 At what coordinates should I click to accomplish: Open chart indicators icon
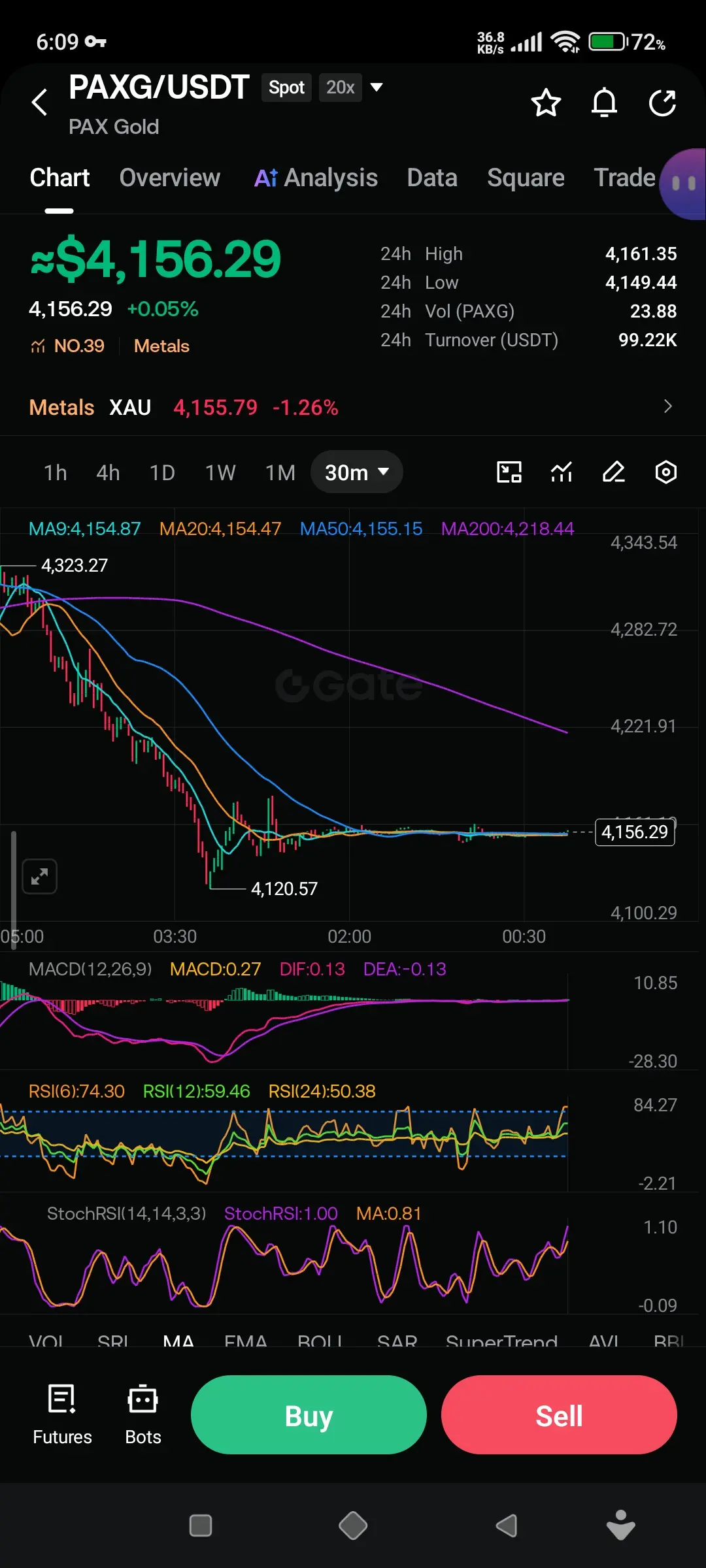coord(562,472)
